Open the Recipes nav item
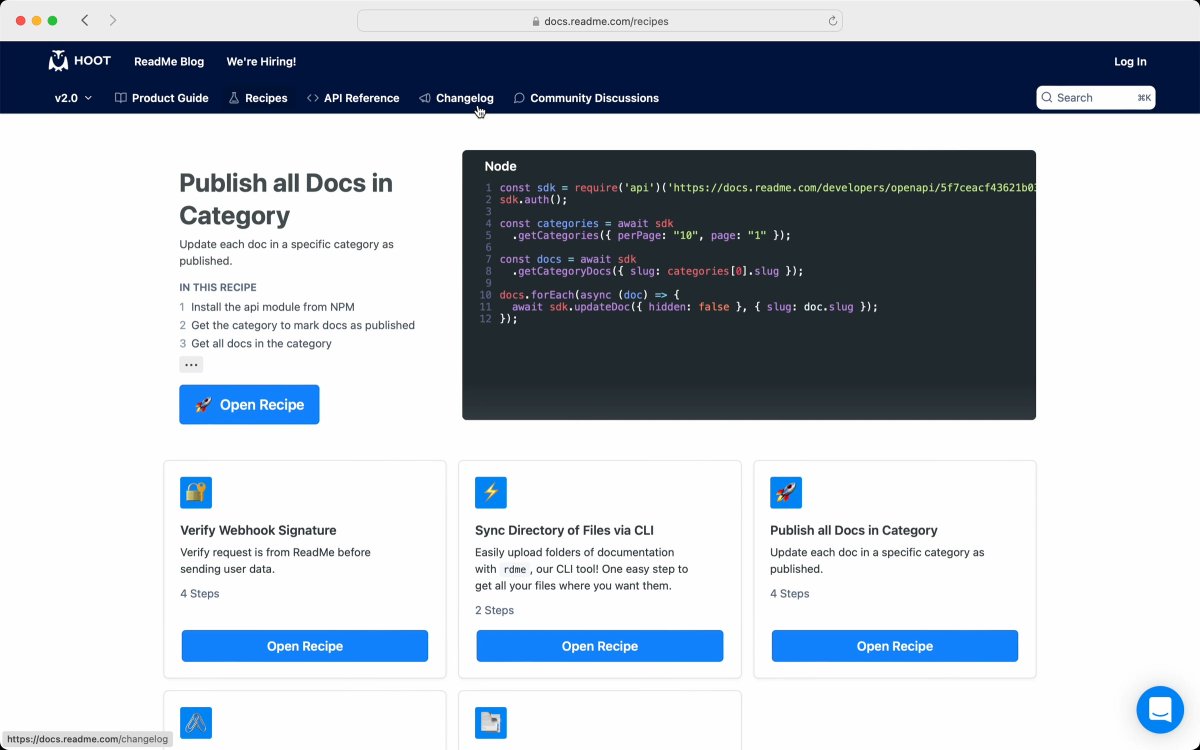The width and height of the screenshot is (1200, 750). tap(258, 98)
